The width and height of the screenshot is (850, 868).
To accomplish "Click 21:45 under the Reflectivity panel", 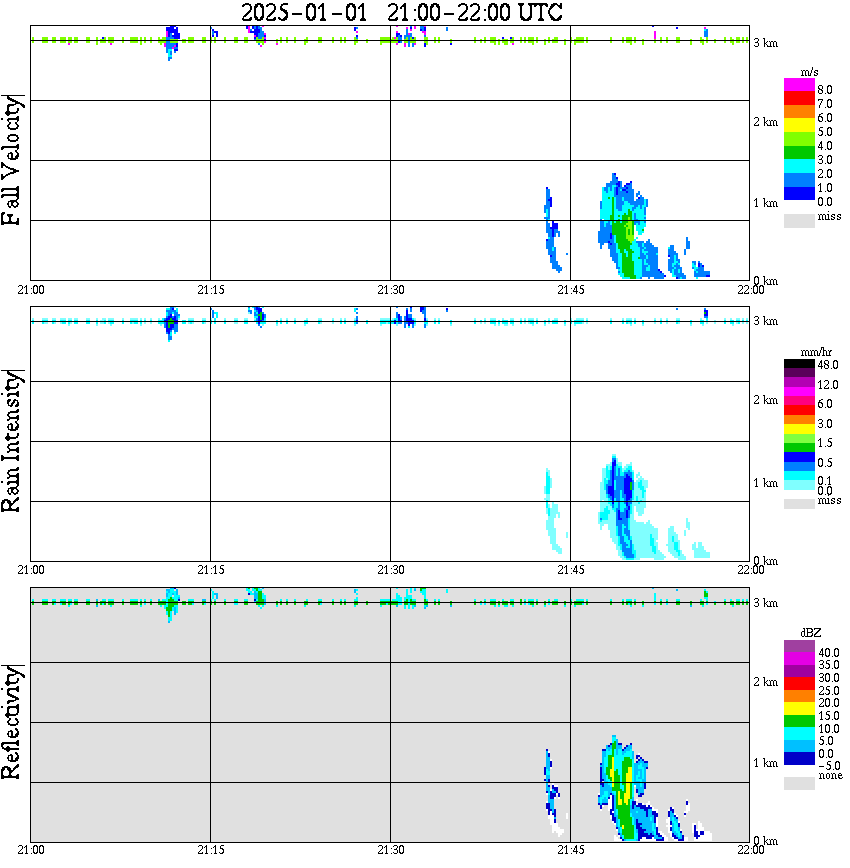I will pos(571,850).
